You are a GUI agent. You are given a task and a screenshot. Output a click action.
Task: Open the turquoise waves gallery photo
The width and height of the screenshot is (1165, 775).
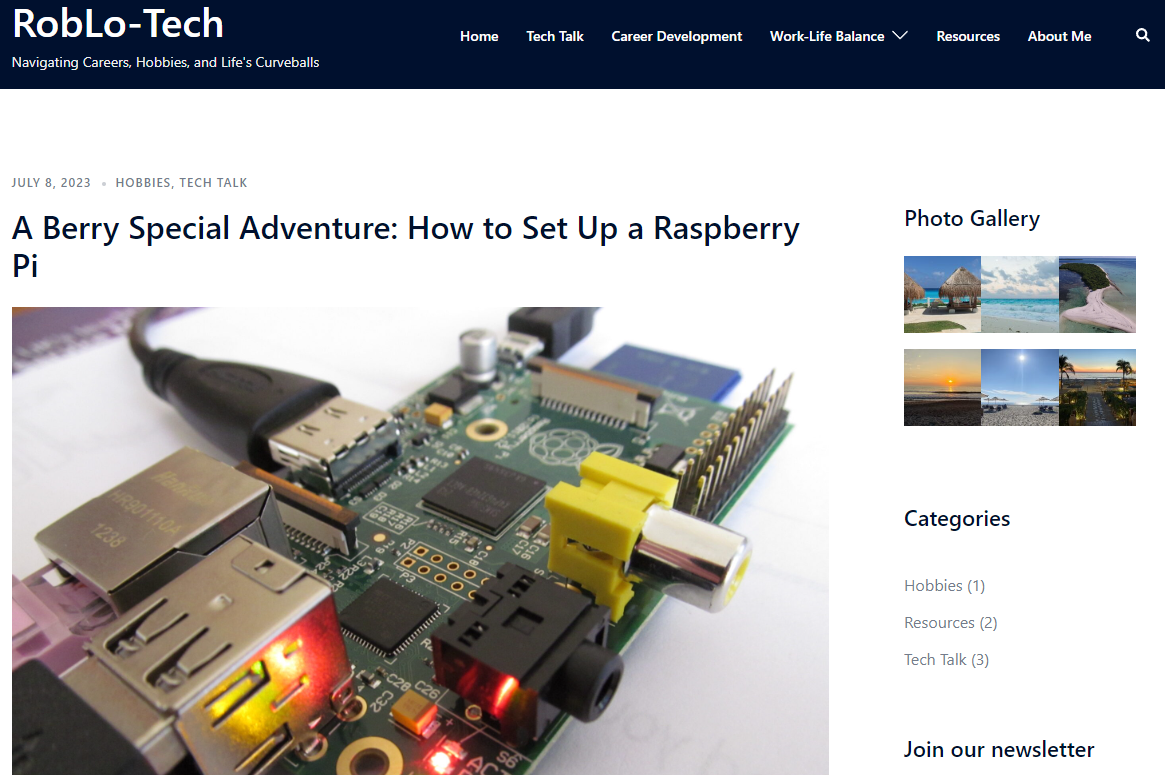pyautogui.click(x=1019, y=294)
